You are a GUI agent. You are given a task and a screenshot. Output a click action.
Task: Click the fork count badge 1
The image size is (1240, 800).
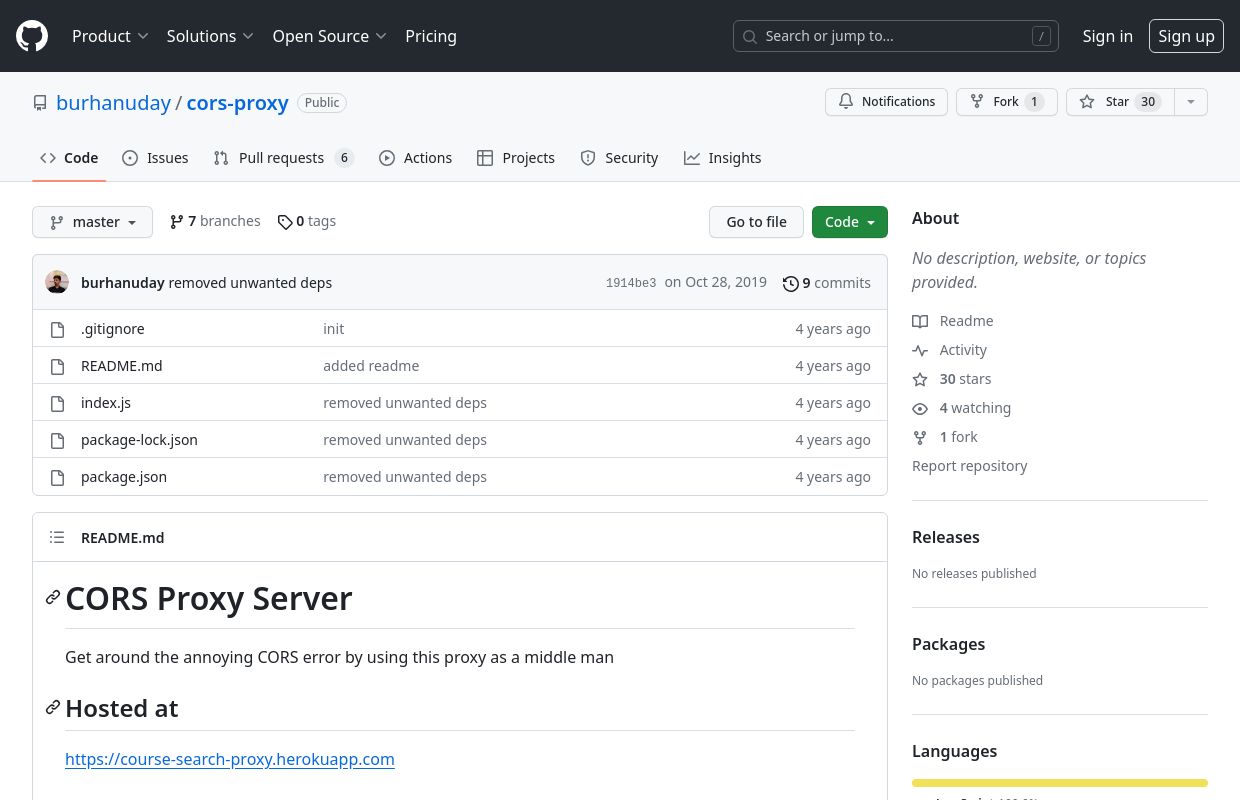[x=1034, y=102]
